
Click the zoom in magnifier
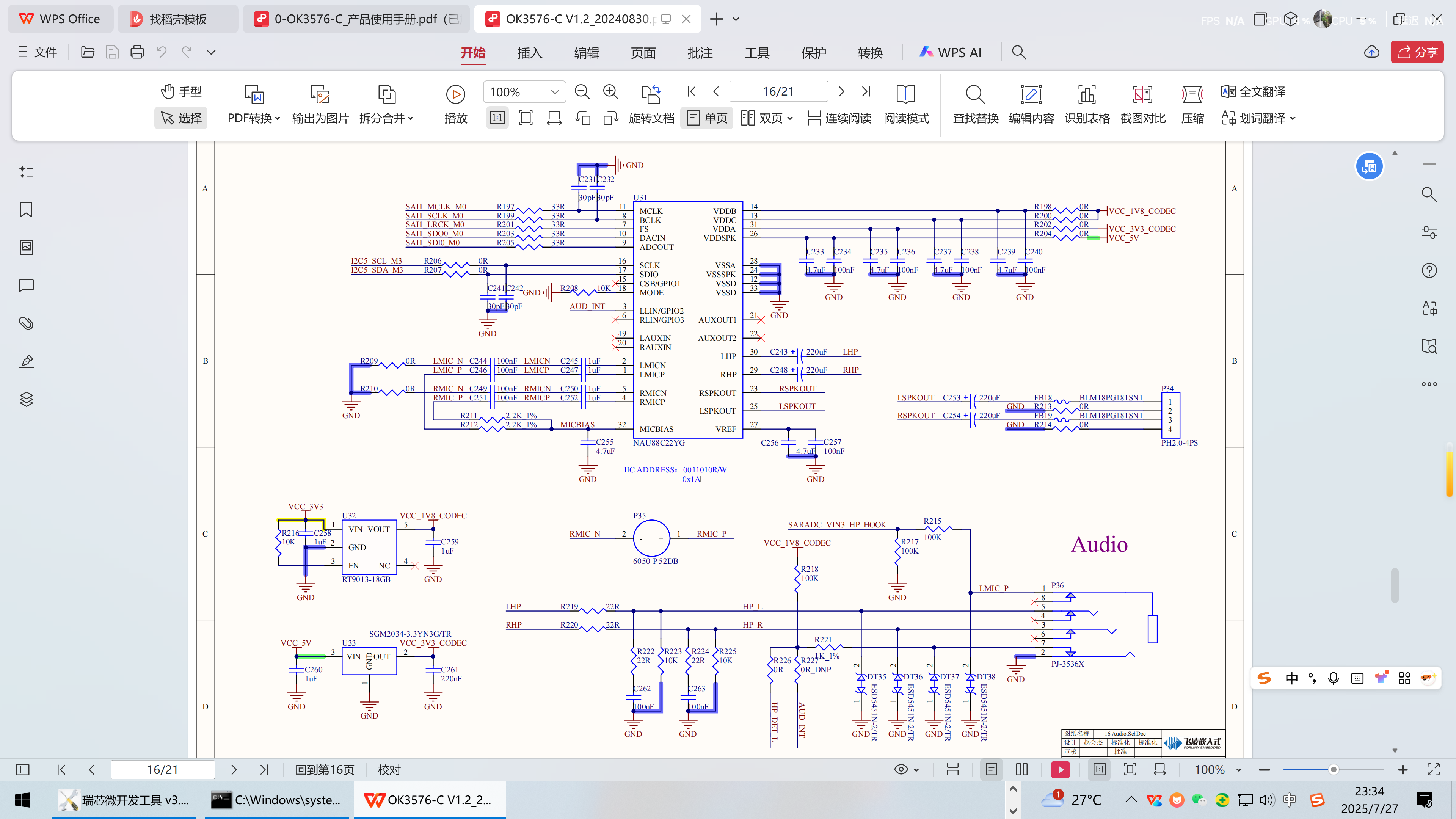click(610, 91)
